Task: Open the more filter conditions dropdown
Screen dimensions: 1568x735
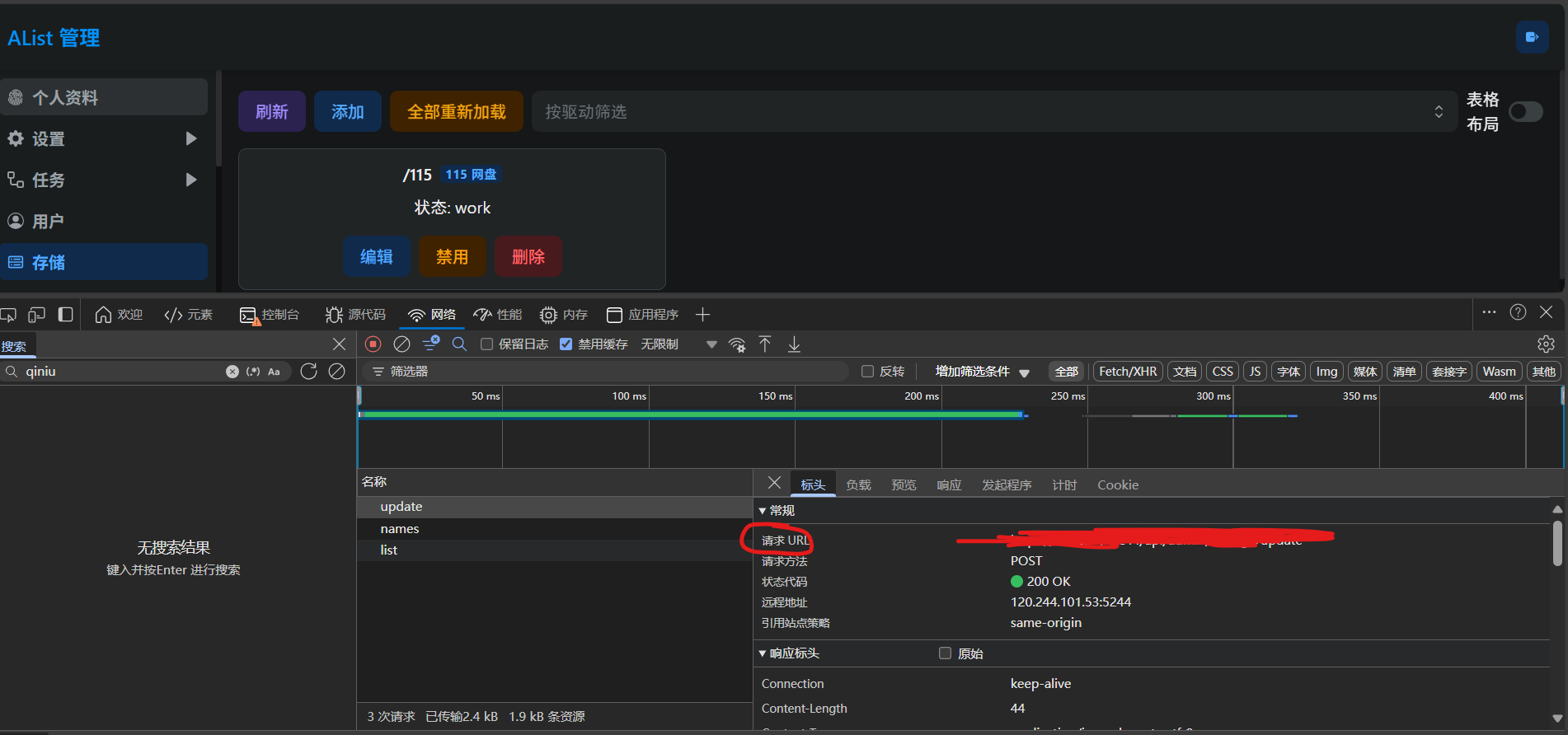Action: [983, 372]
